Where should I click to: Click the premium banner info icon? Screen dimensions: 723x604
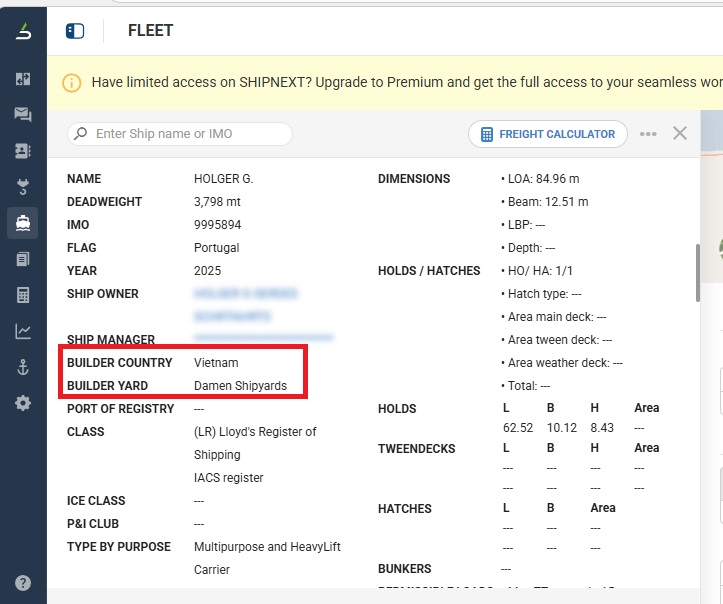pos(72,83)
